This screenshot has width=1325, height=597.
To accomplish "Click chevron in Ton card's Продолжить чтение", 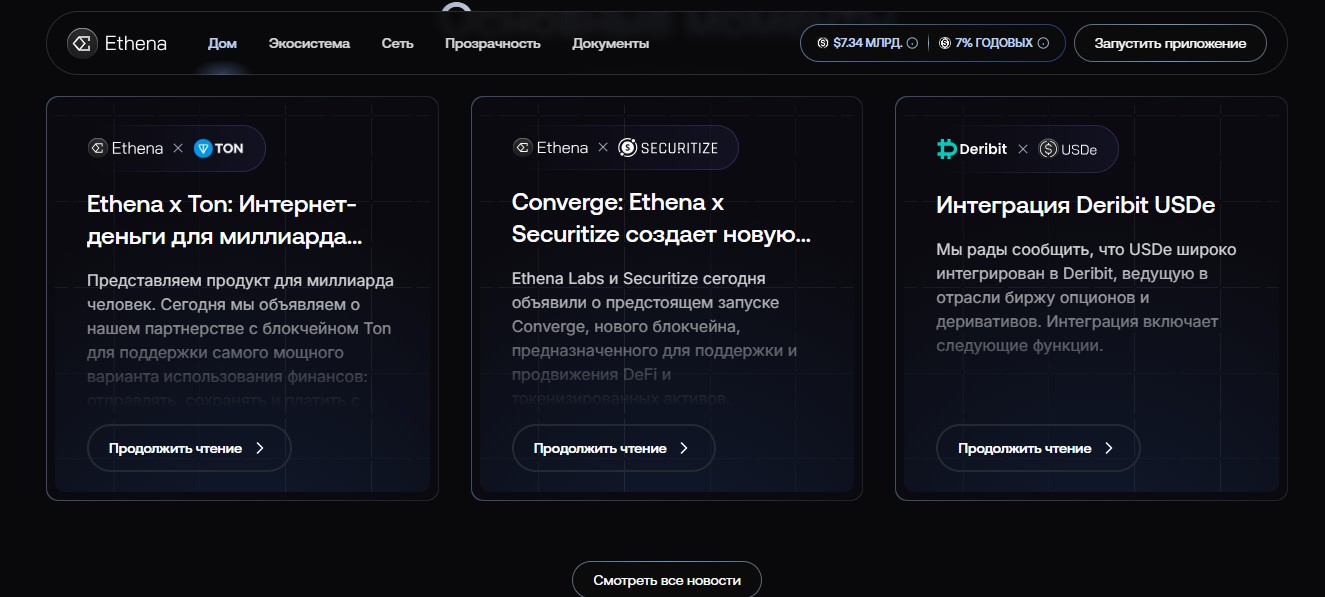I will point(260,448).
